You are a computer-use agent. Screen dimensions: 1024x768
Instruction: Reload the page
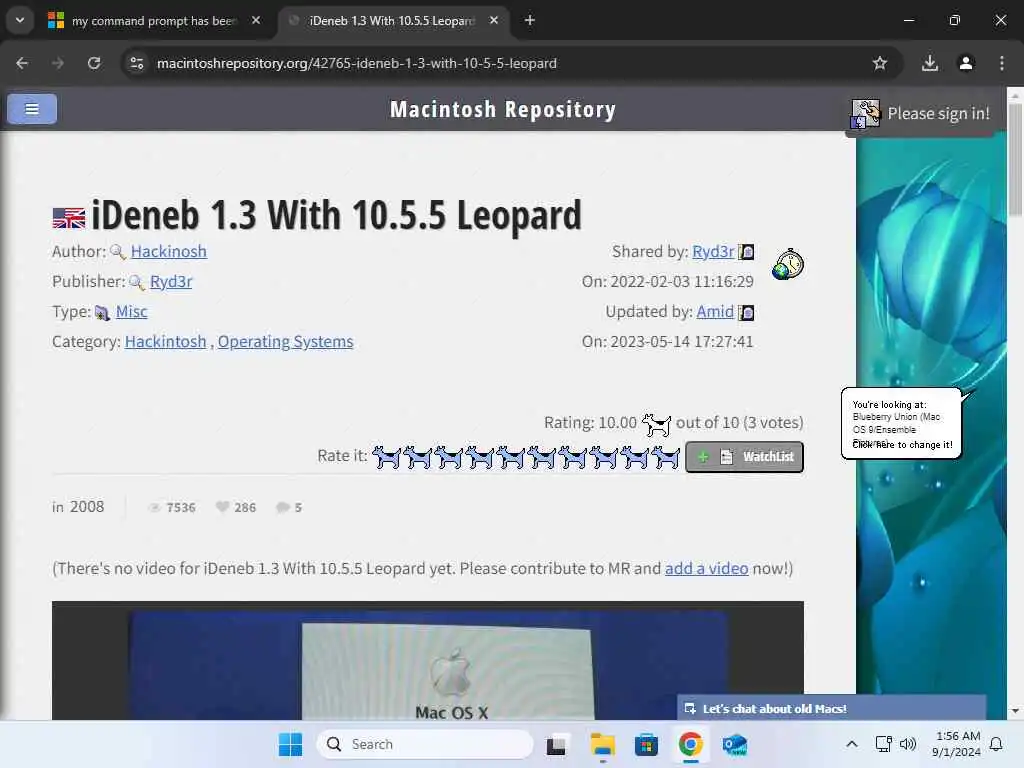pyautogui.click(x=94, y=63)
